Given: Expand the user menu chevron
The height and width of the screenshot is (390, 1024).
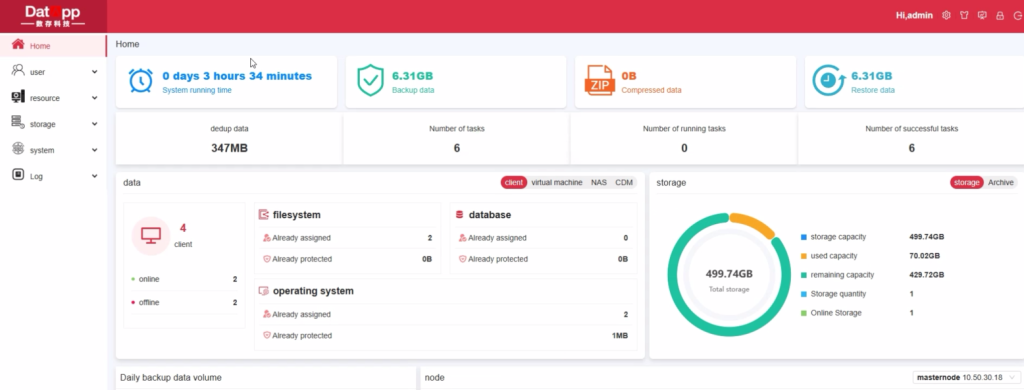Looking at the screenshot, I should (x=95, y=72).
